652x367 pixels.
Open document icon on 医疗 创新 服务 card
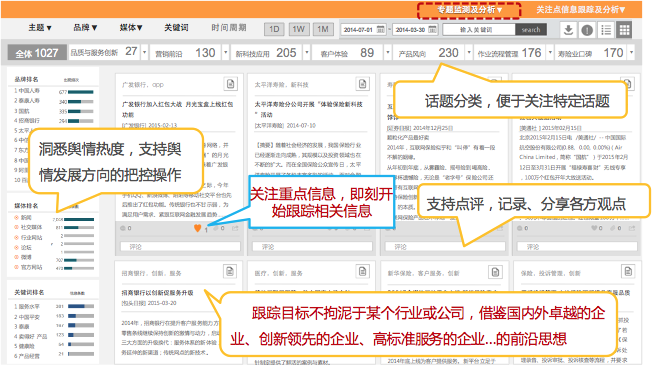point(363,272)
